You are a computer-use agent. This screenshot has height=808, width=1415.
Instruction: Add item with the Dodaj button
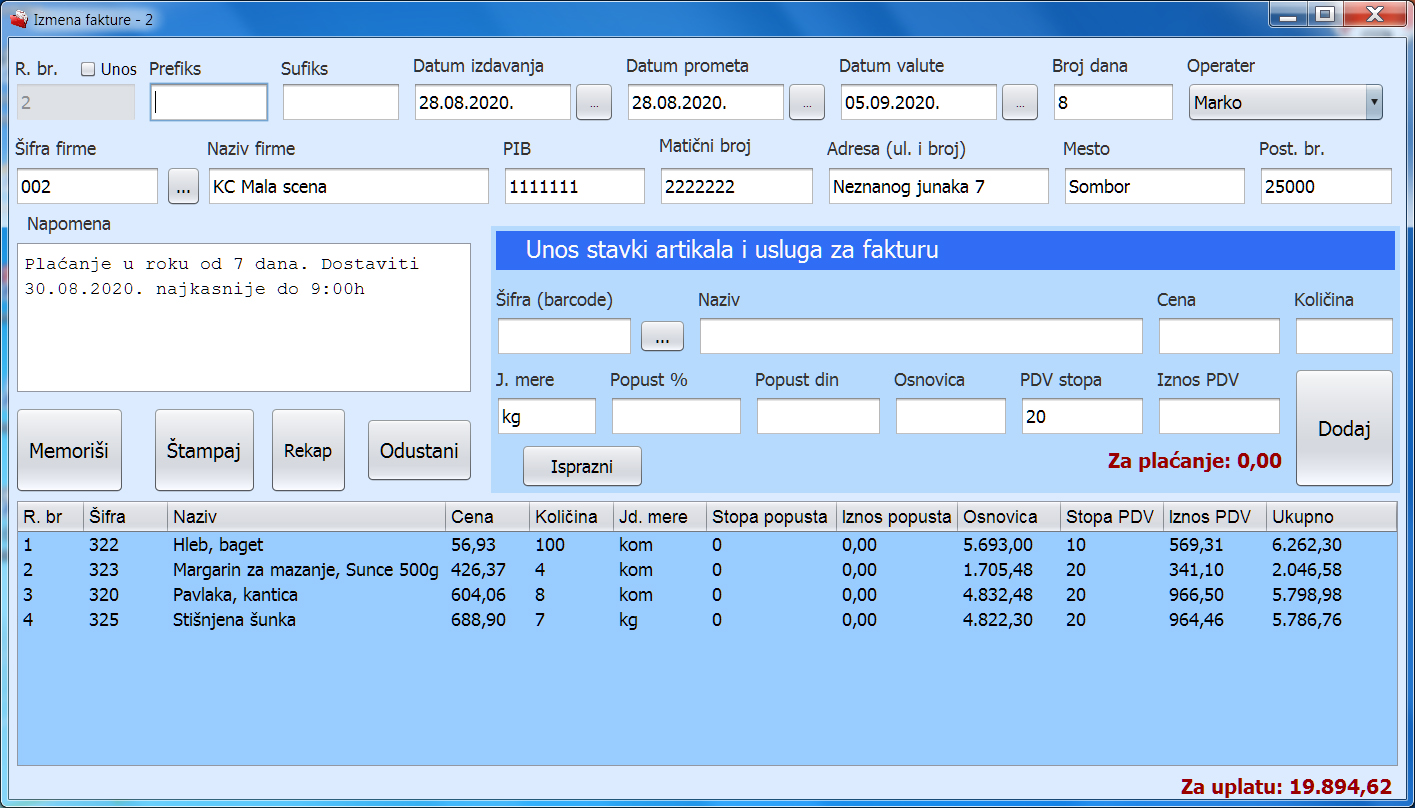pos(1344,428)
